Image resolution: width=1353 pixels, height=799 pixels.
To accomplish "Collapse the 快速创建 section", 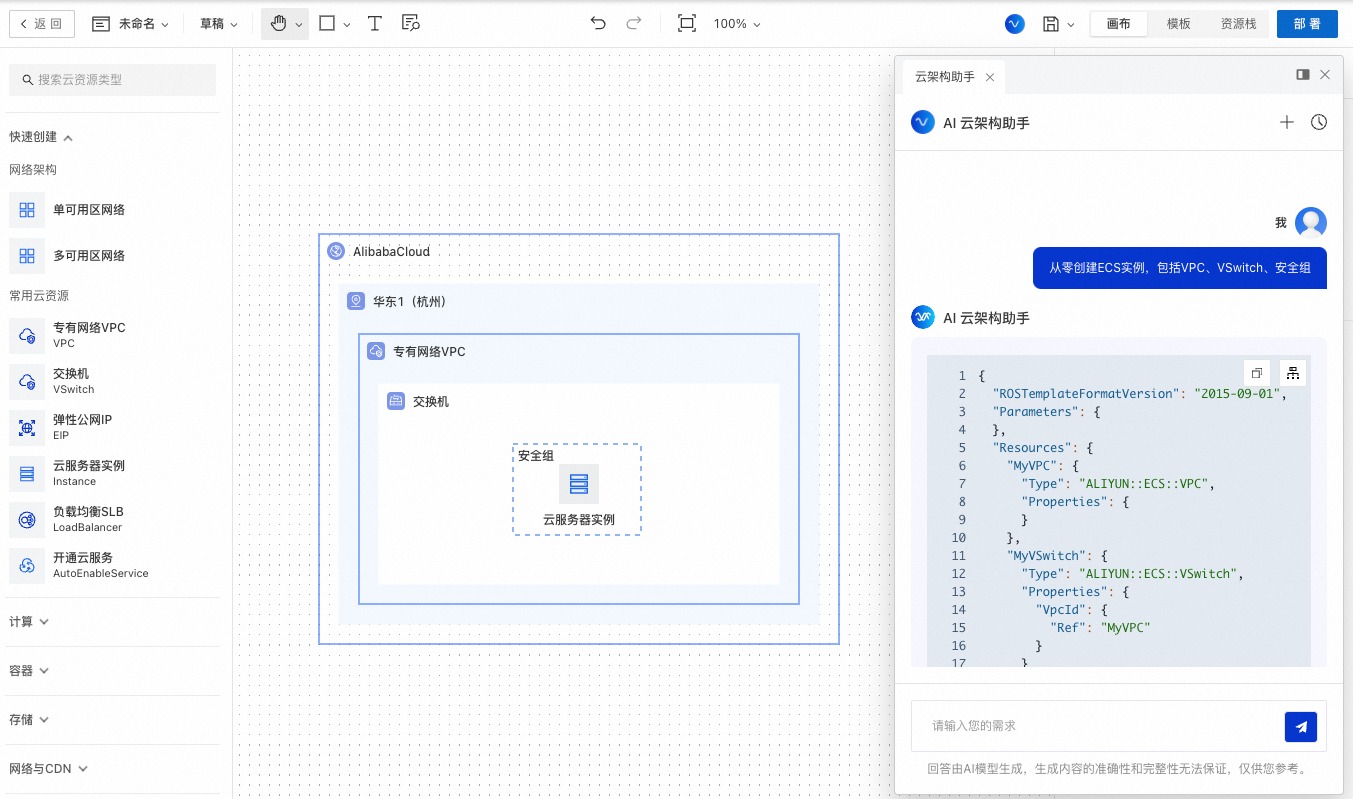I will click(41, 137).
